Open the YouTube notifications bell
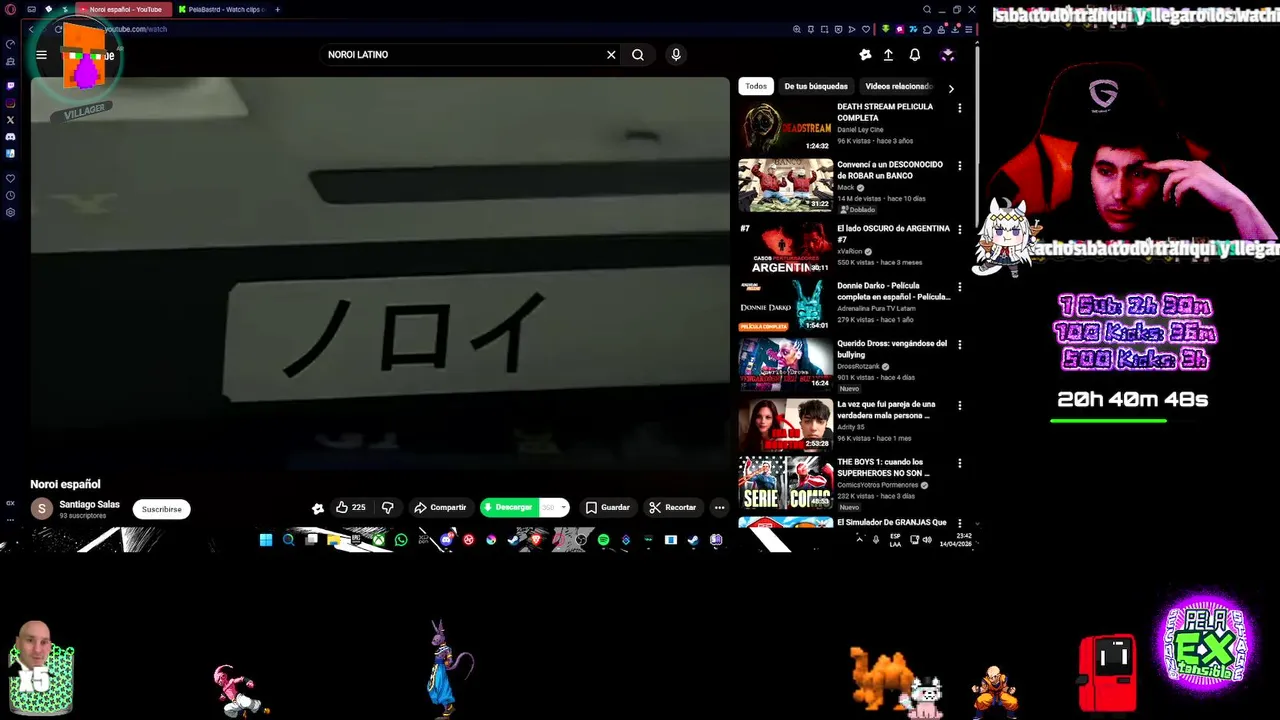The height and width of the screenshot is (720, 1280). [x=914, y=55]
